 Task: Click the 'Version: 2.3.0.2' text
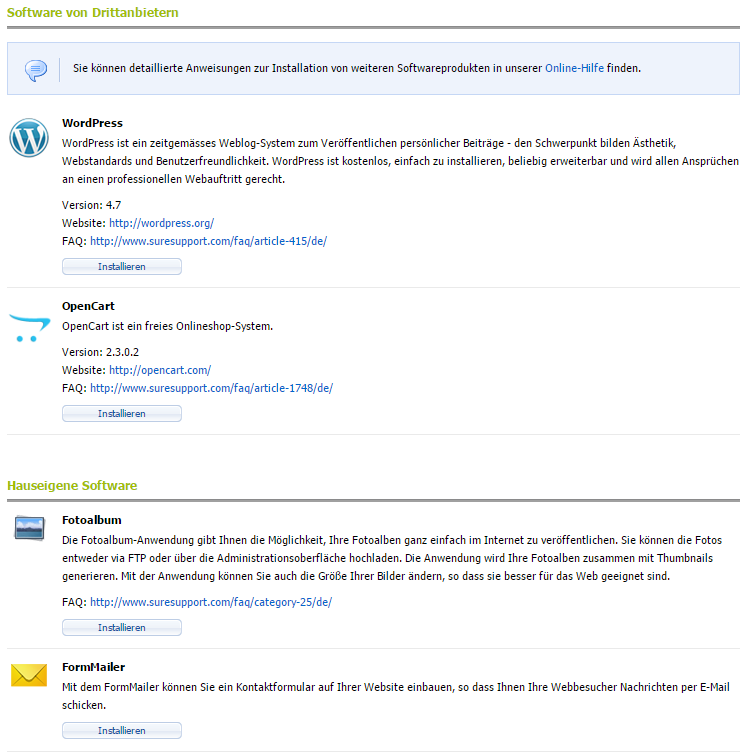click(x=100, y=352)
